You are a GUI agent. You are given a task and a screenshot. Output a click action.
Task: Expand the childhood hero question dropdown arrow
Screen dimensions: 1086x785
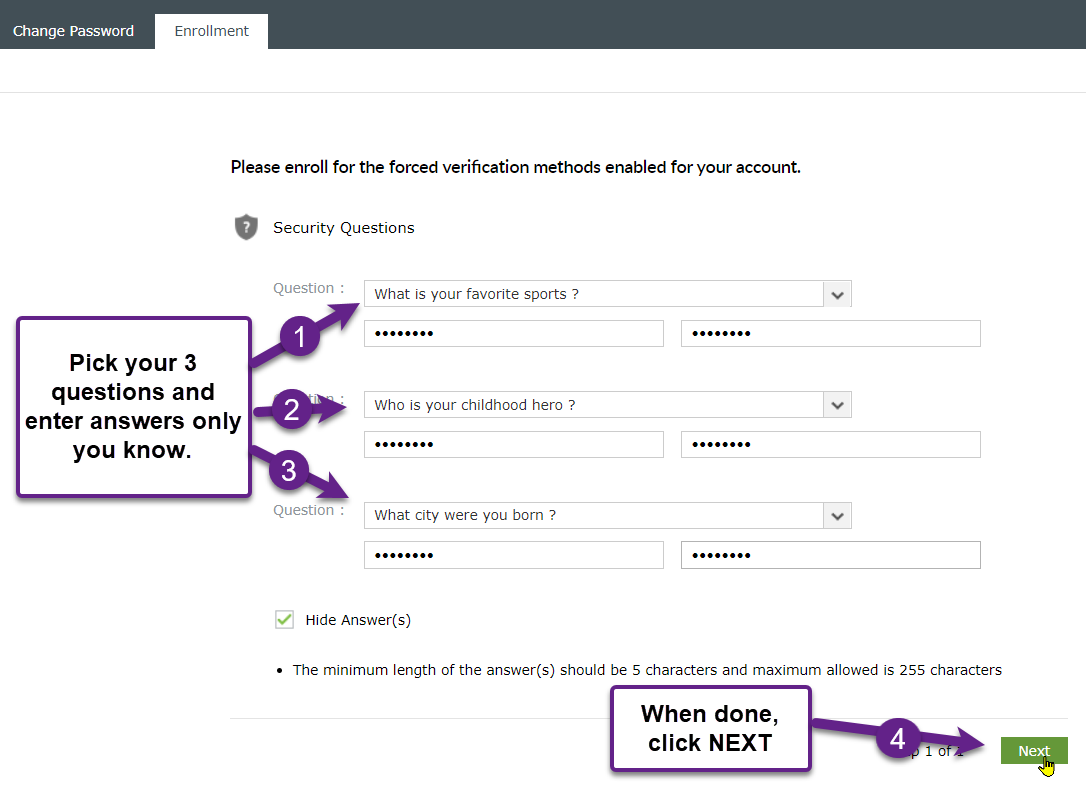coord(837,405)
